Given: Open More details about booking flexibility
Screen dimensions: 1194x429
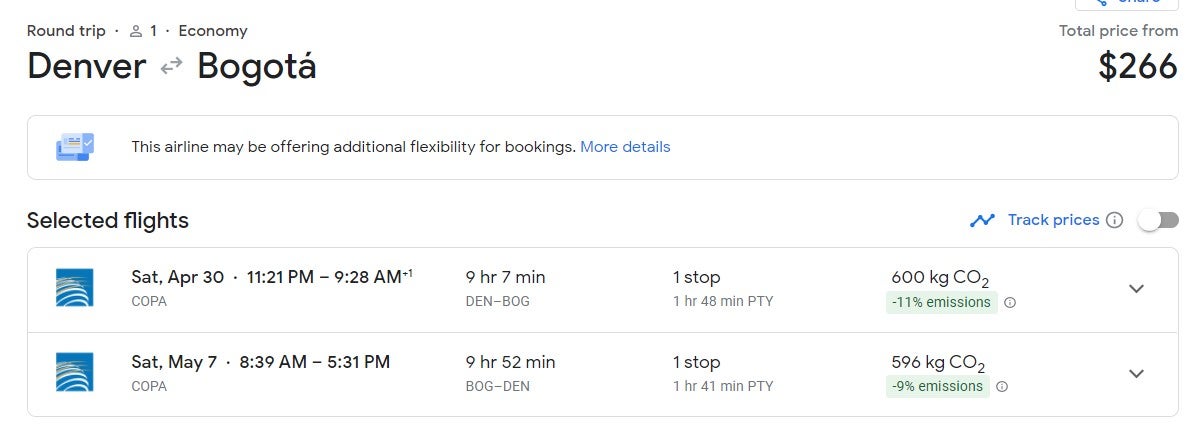Looking at the screenshot, I should pyautogui.click(x=625, y=146).
